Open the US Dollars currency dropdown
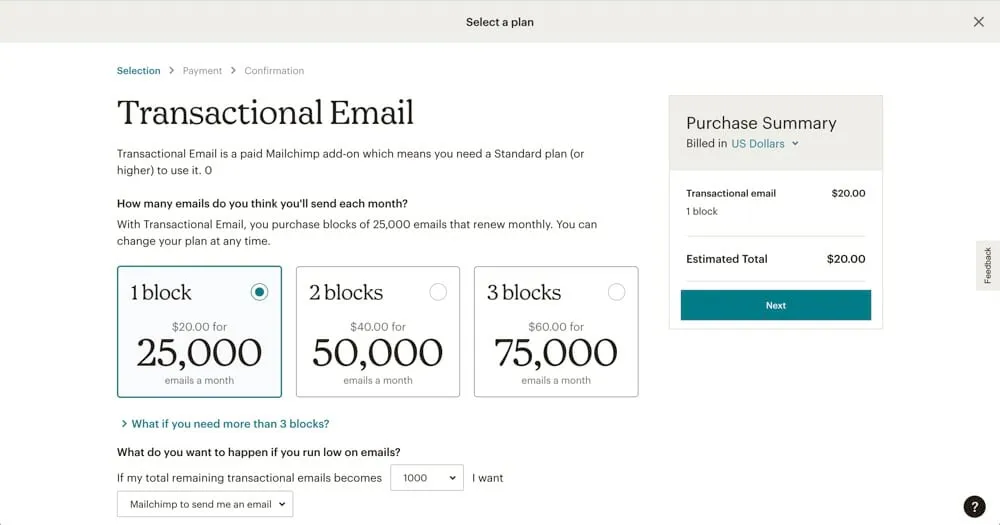1000x525 pixels. tap(765, 144)
